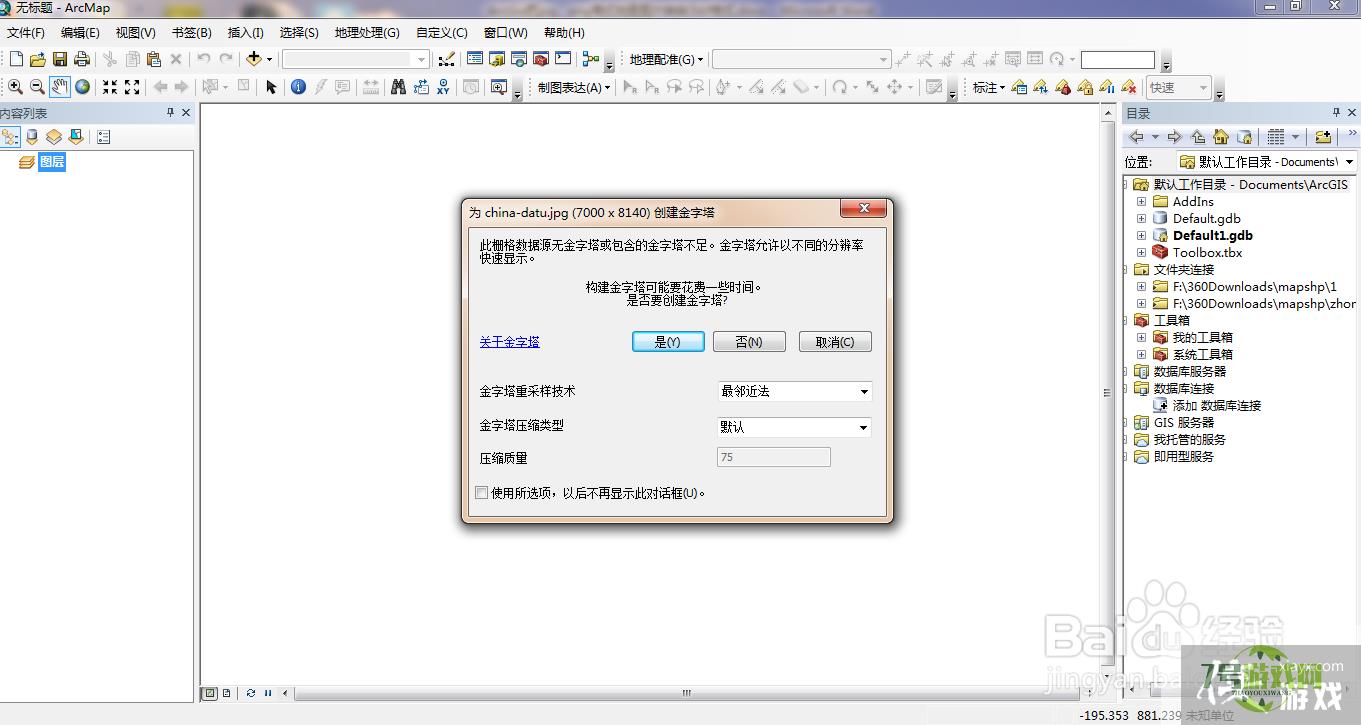Open the 窗口(W) menu

505,33
